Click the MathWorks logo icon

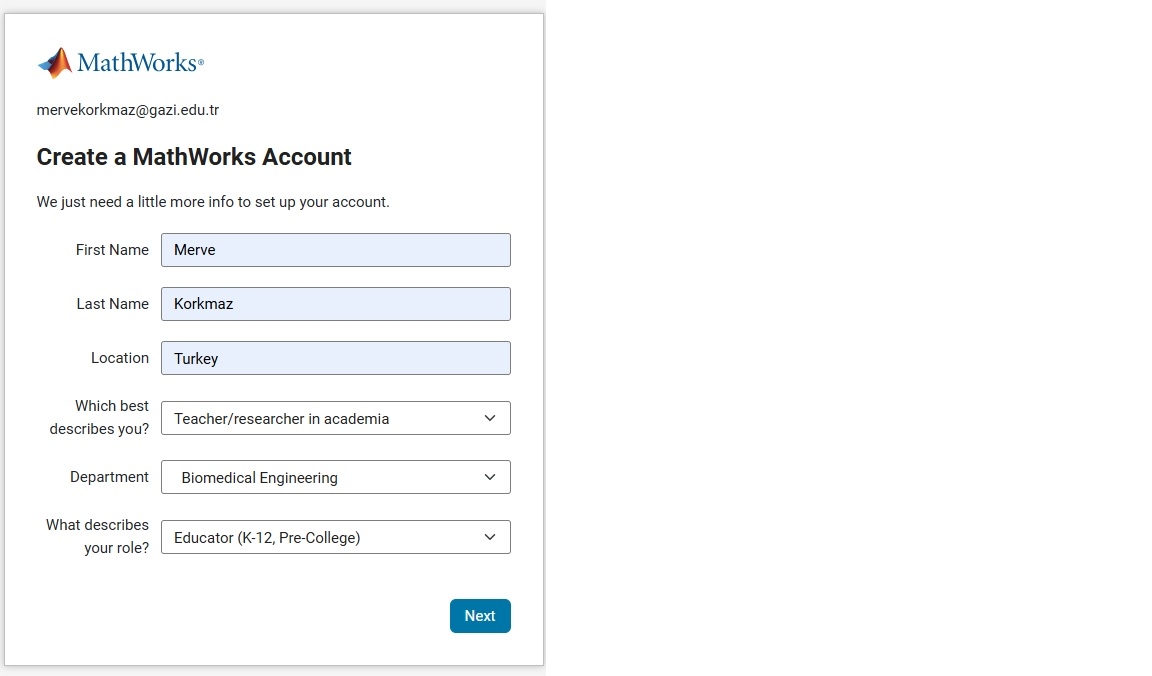pyautogui.click(x=55, y=62)
